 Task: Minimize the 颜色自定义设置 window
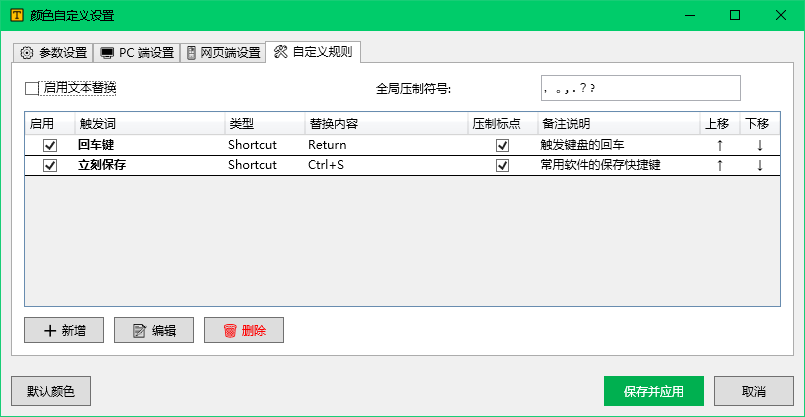click(691, 15)
